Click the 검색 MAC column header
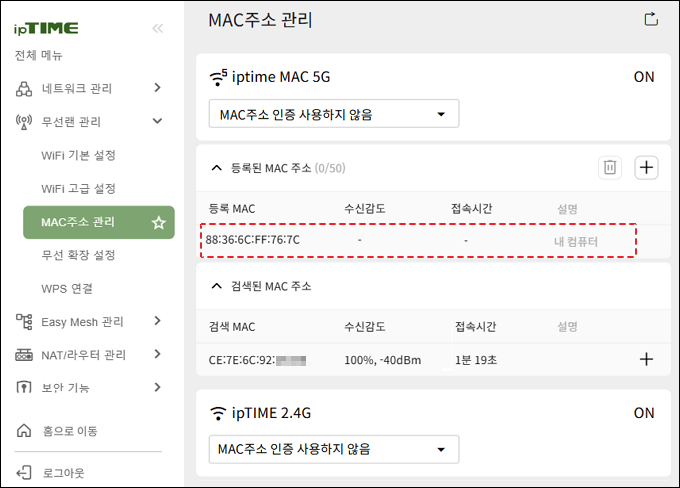The width and height of the screenshot is (680, 488). point(232,327)
